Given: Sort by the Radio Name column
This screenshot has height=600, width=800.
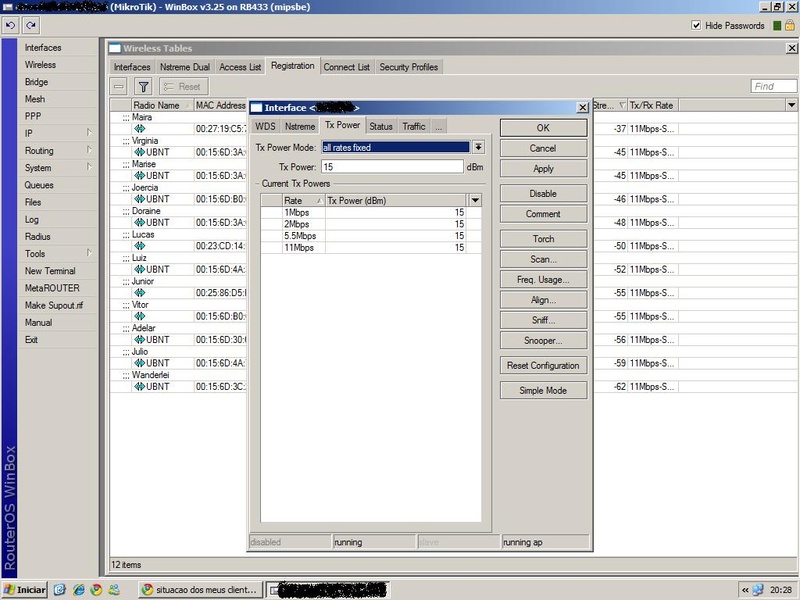Looking at the screenshot, I should click(163, 105).
